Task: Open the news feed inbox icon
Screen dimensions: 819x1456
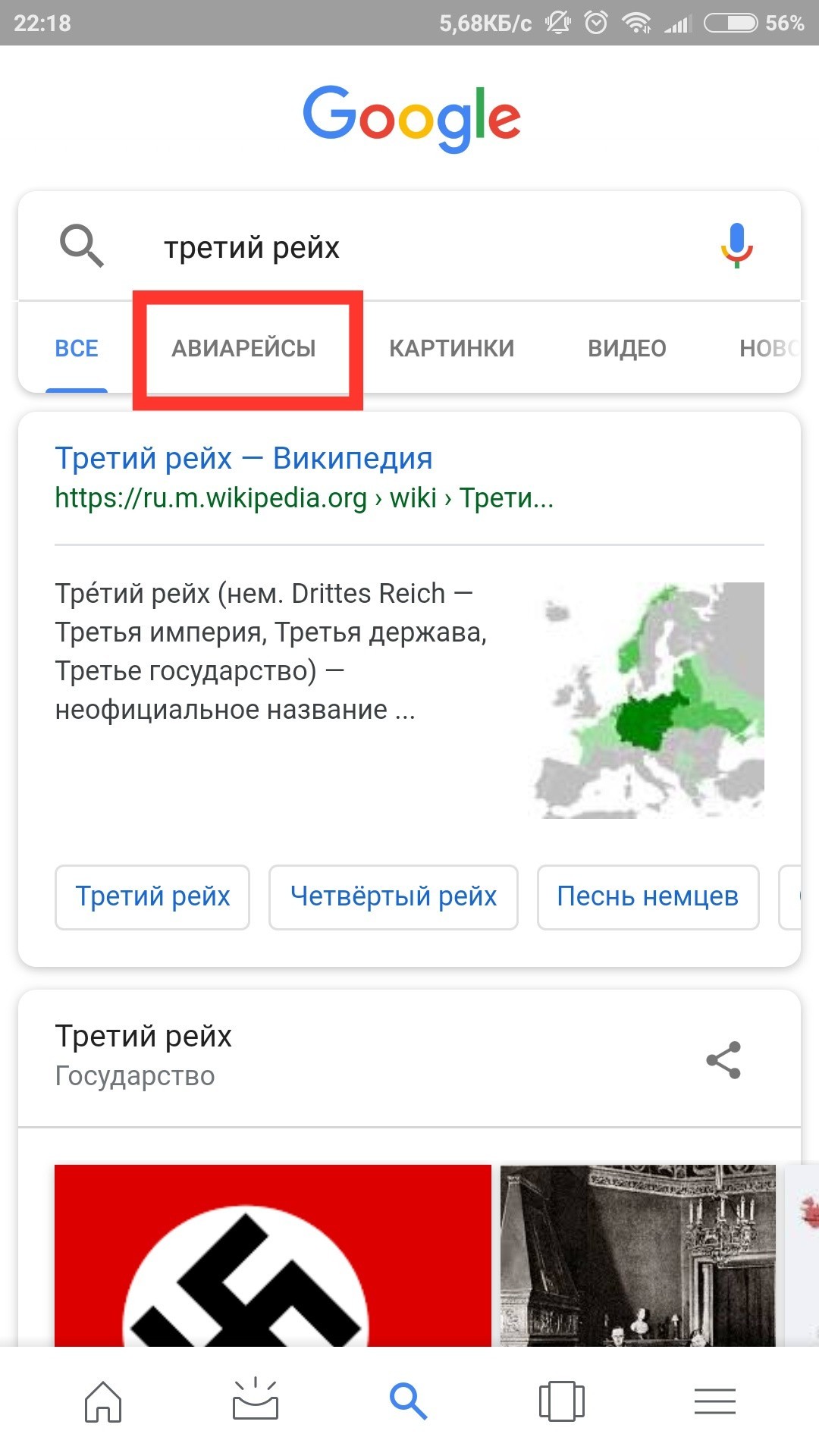Action: (256, 1398)
